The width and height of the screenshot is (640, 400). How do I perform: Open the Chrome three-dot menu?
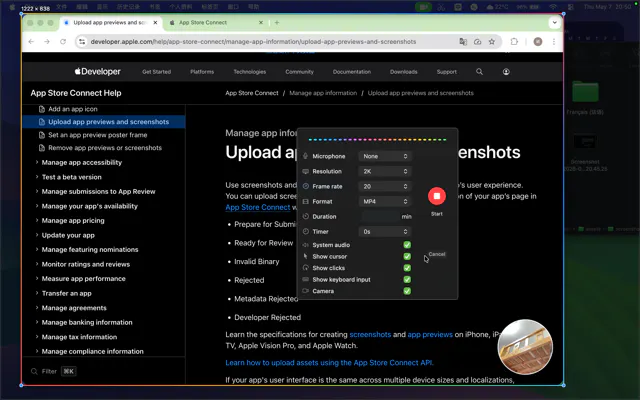coord(553,42)
